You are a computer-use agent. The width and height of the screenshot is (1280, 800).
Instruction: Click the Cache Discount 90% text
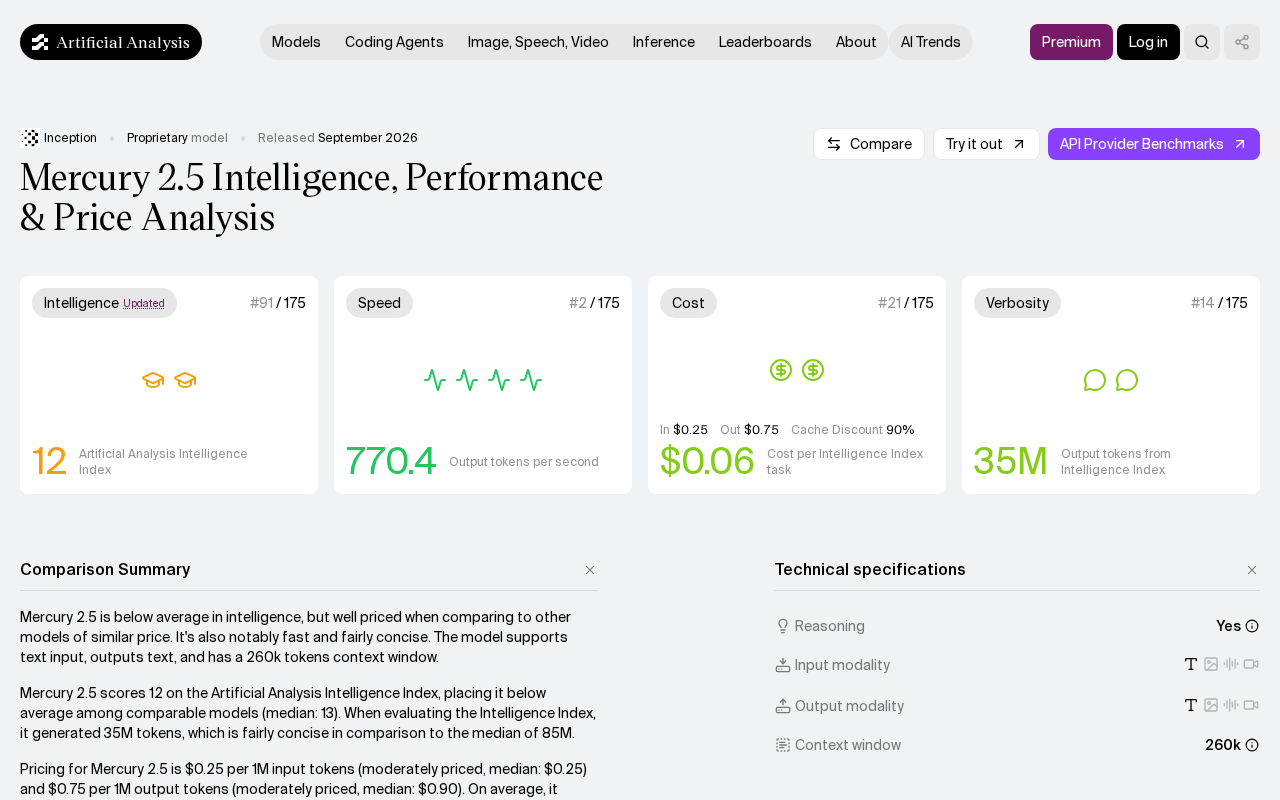[853, 430]
